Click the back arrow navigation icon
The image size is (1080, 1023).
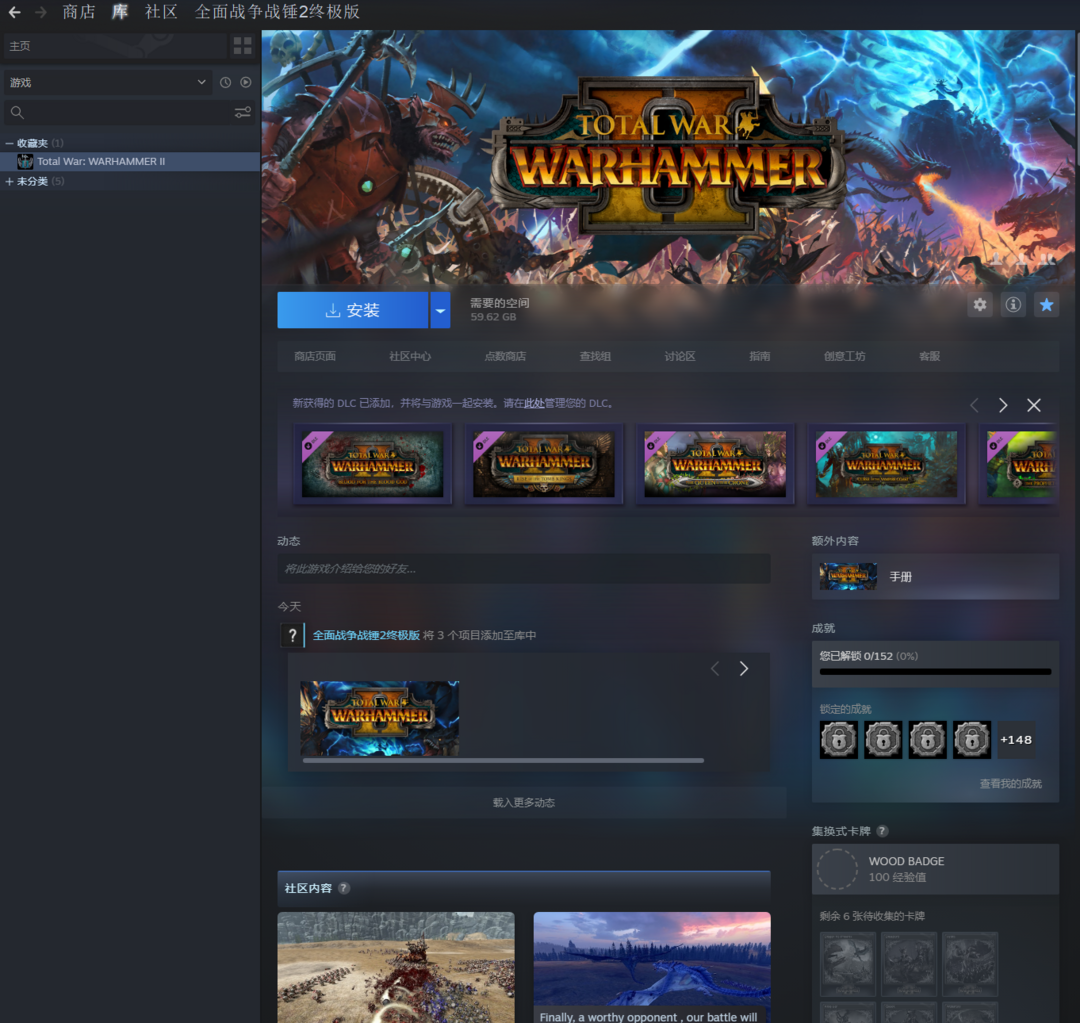click(14, 12)
